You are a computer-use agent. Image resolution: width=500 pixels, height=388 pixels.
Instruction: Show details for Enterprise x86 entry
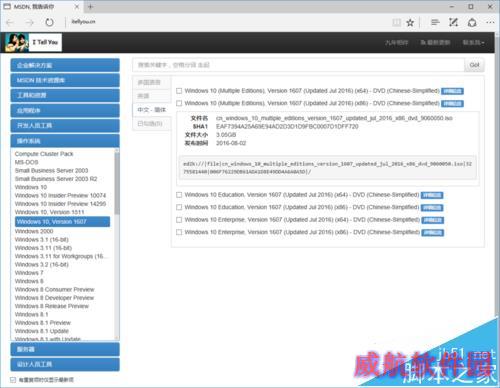click(x=433, y=233)
